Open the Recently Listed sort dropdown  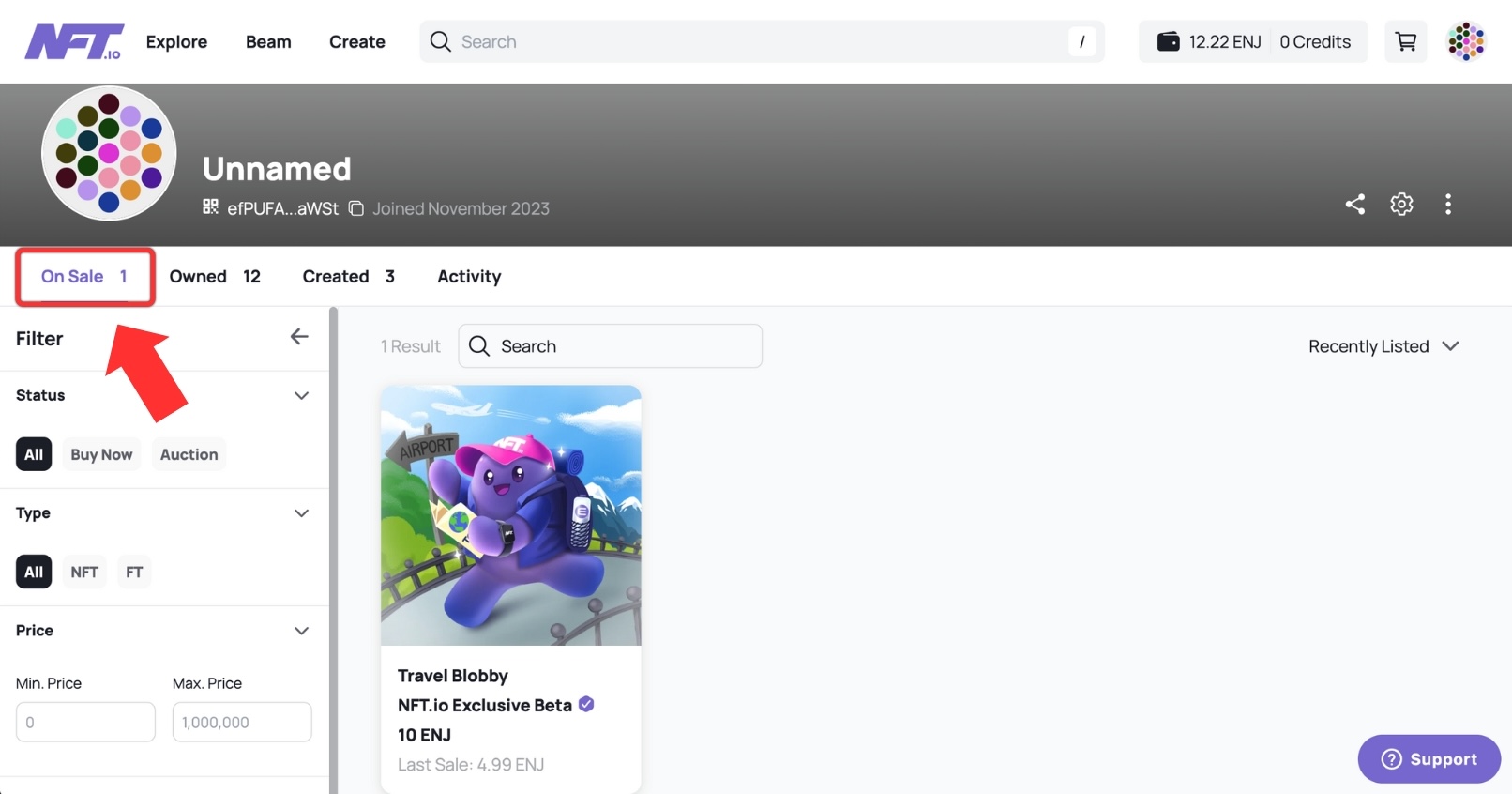[x=1383, y=346]
